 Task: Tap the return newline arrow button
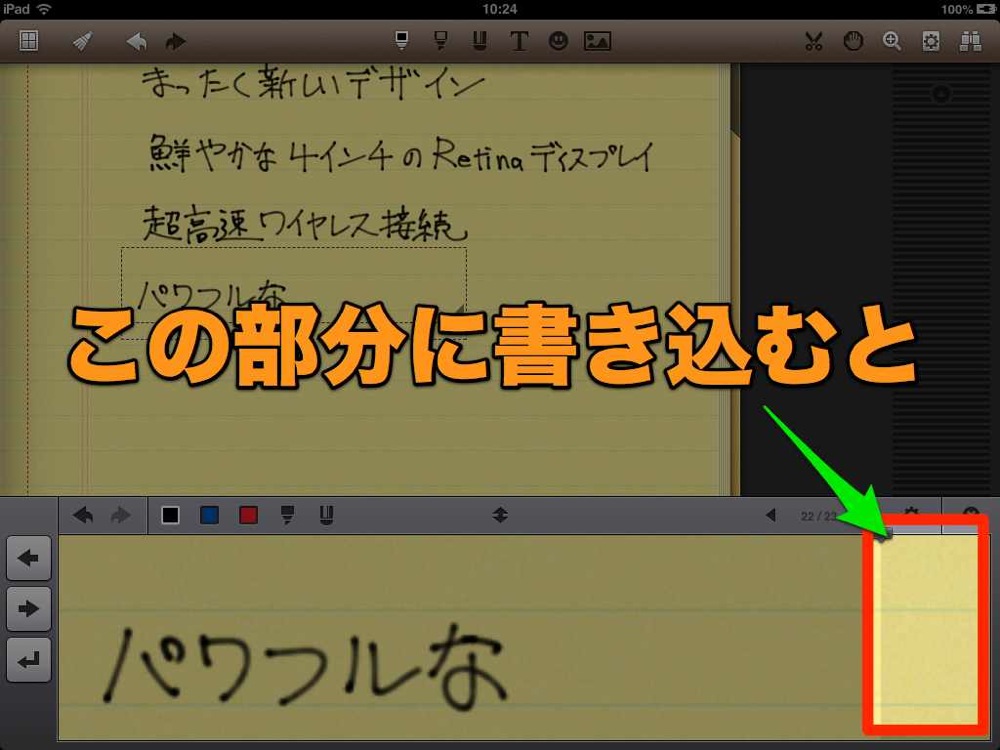[x=29, y=660]
